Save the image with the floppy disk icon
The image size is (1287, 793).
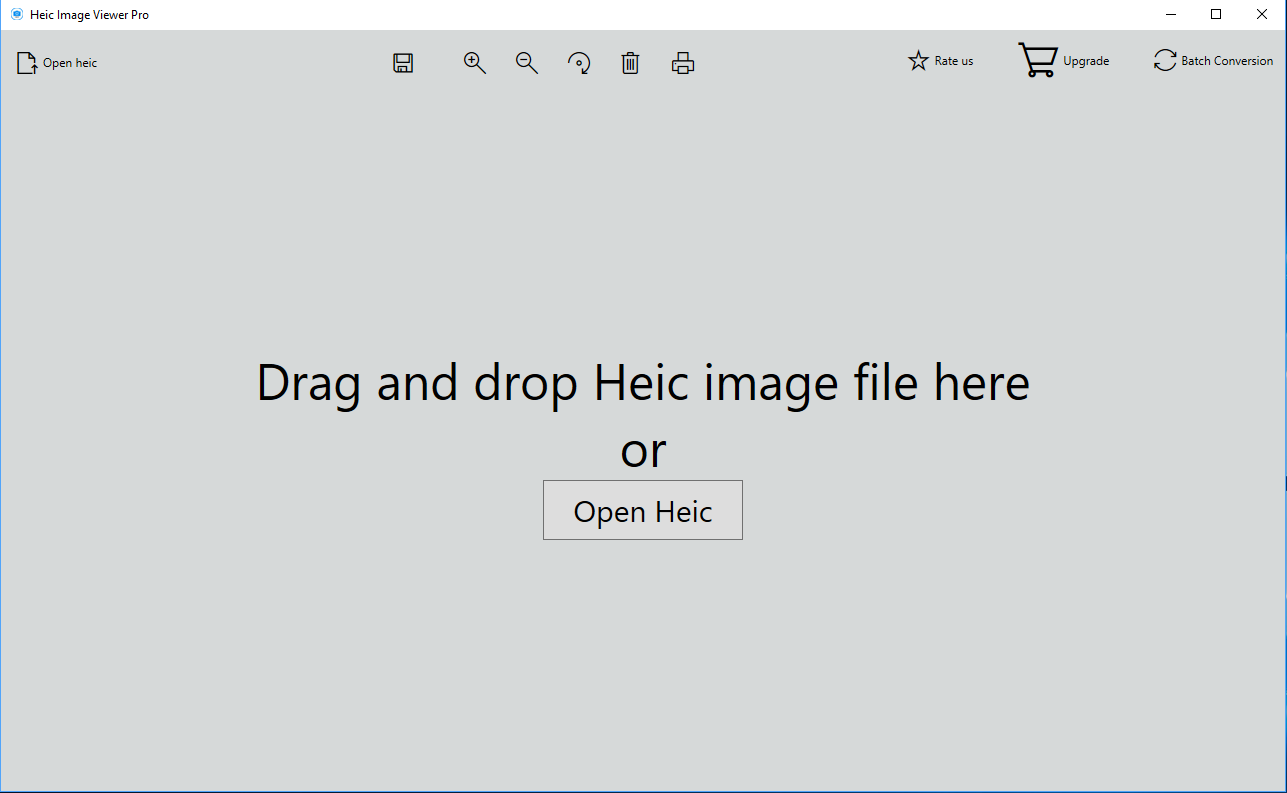tap(403, 63)
